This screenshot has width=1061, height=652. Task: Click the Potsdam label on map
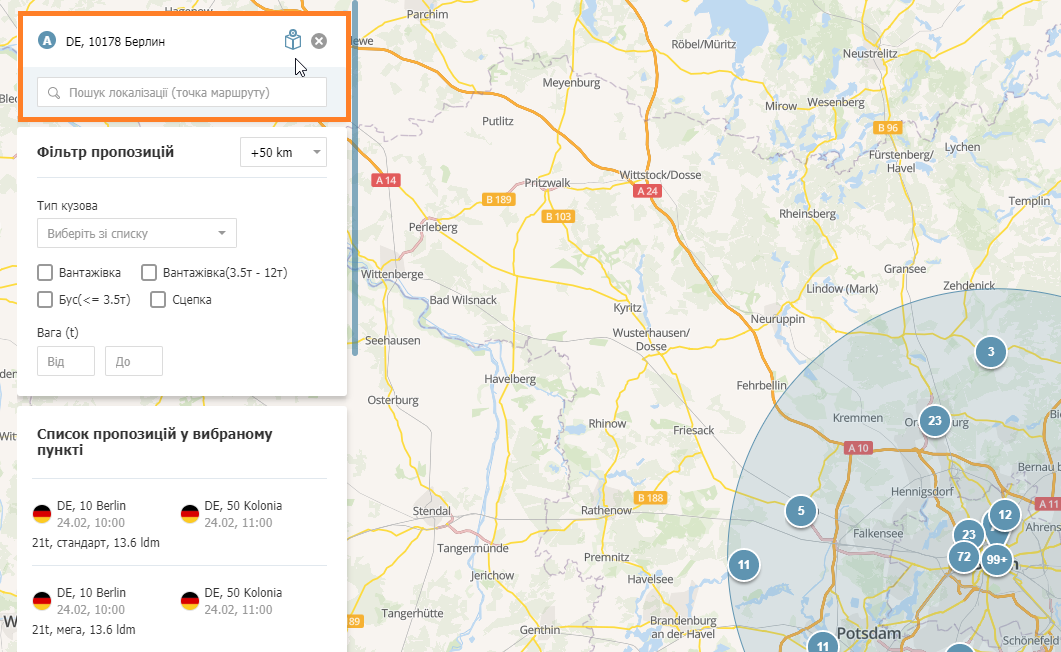tap(869, 634)
